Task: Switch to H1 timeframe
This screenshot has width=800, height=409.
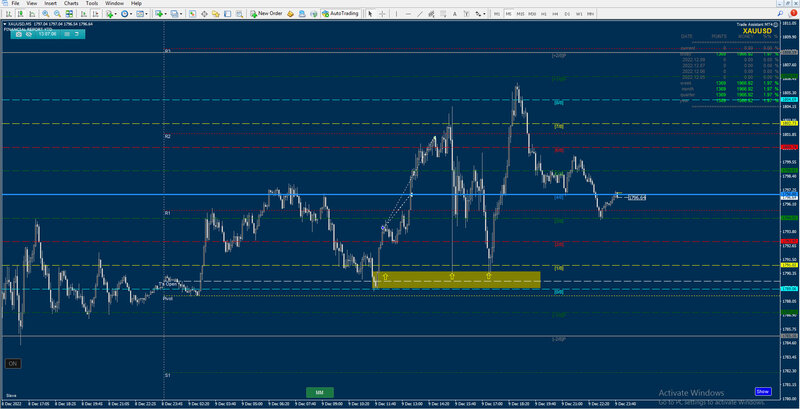Action: tap(544, 14)
